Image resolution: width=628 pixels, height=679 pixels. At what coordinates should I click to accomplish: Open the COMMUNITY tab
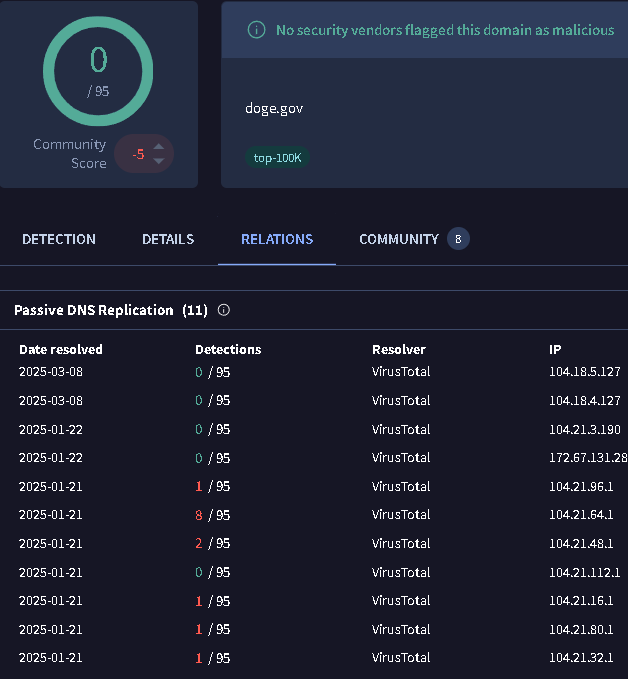pyautogui.click(x=399, y=239)
